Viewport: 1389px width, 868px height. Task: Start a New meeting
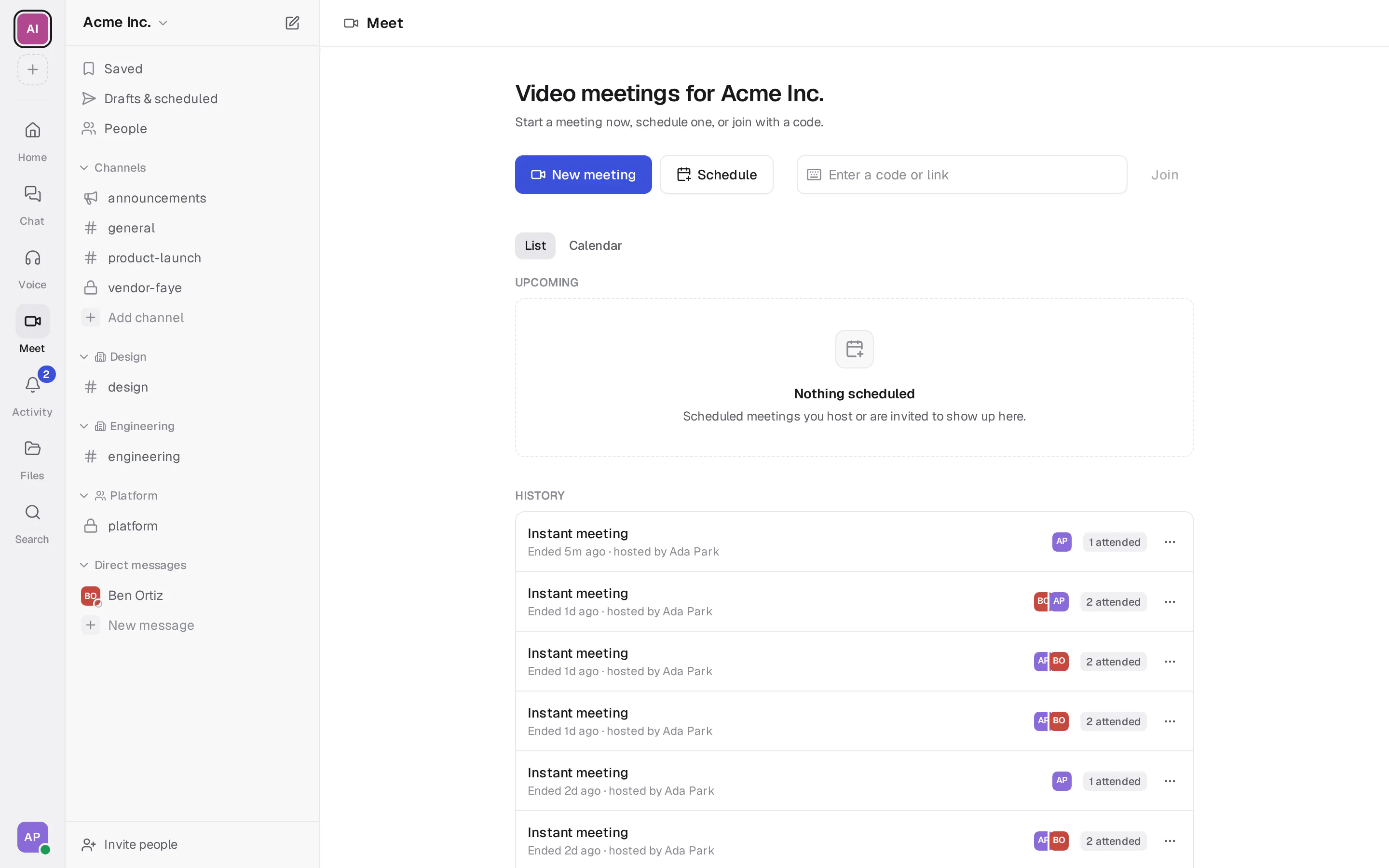point(583,175)
